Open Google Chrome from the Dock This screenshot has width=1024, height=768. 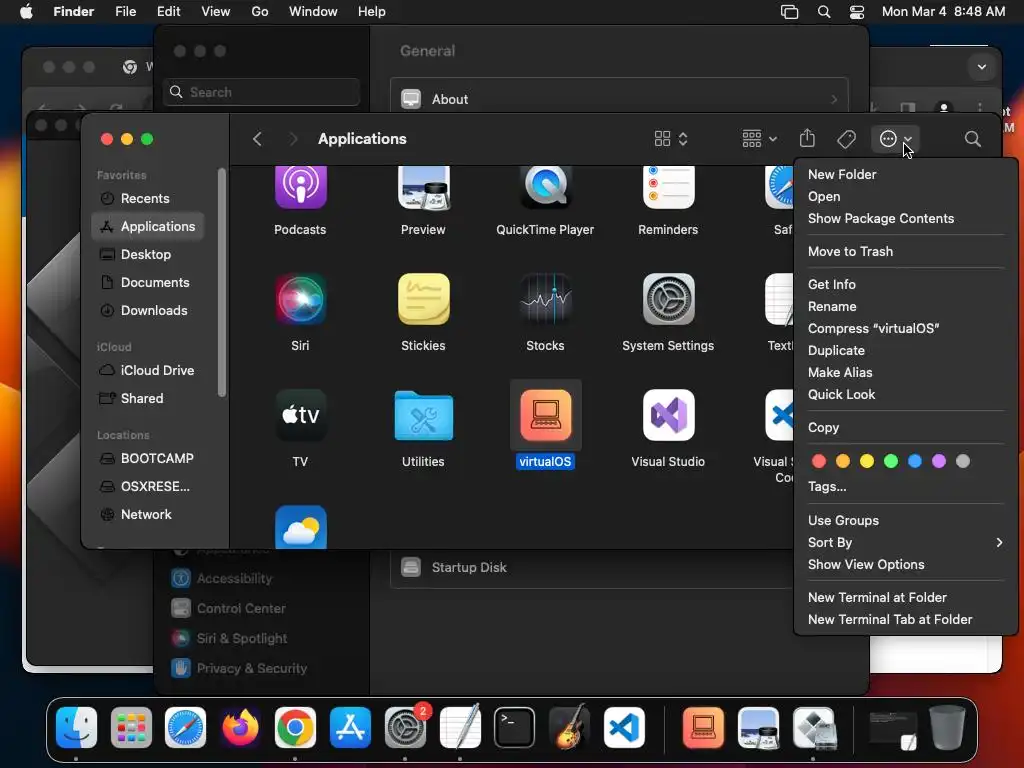pyautogui.click(x=295, y=727)
